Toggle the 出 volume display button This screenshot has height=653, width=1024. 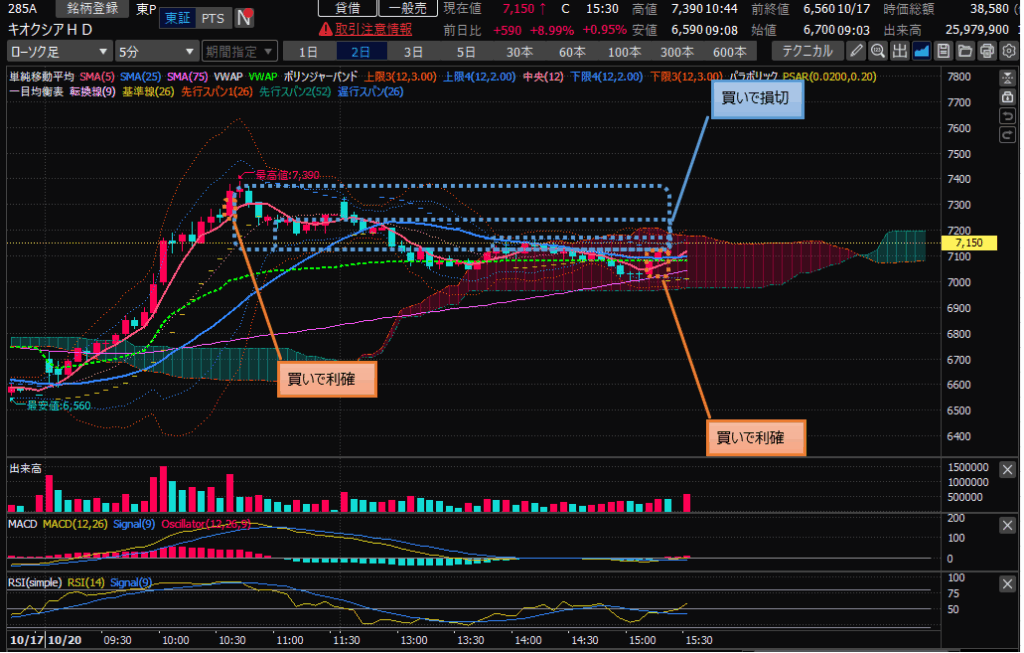900,50
